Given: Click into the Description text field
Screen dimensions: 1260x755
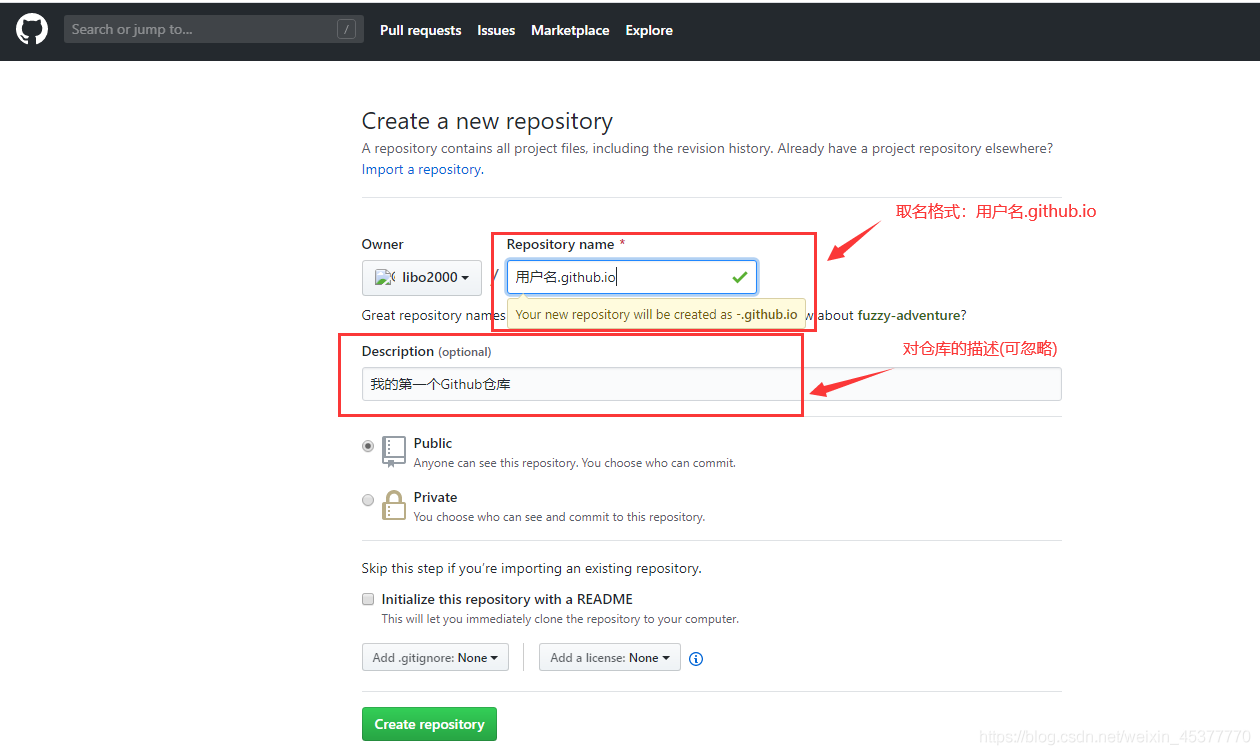Looking at the screenshot, I should [x=712, y=384].
